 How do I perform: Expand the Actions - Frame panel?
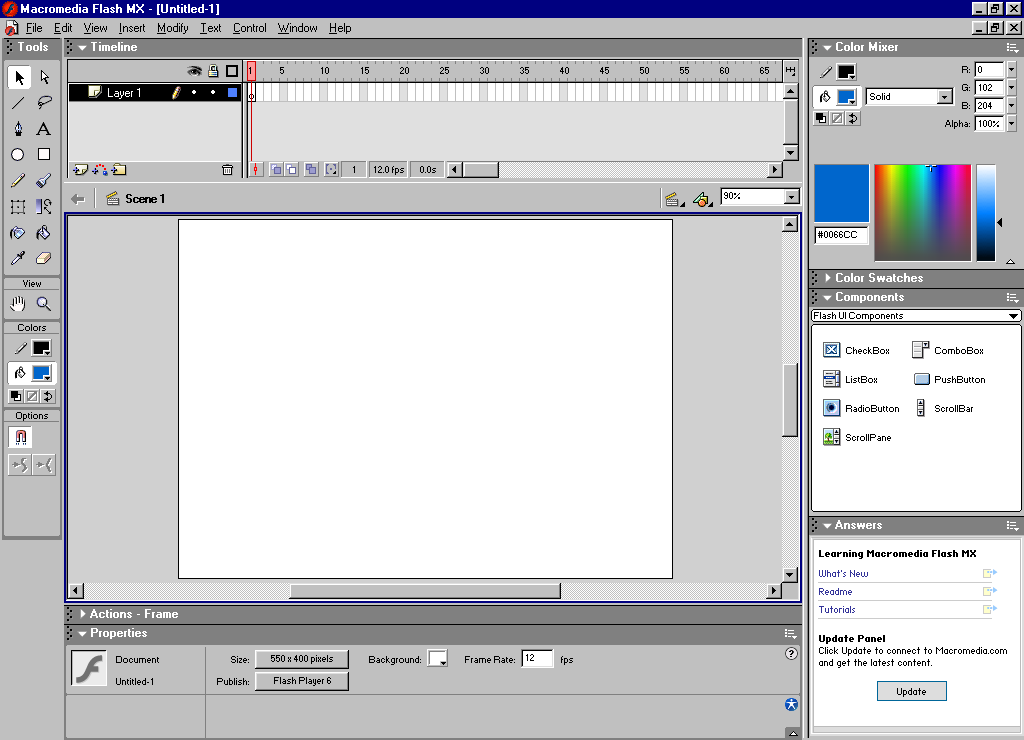click(83, 614)
